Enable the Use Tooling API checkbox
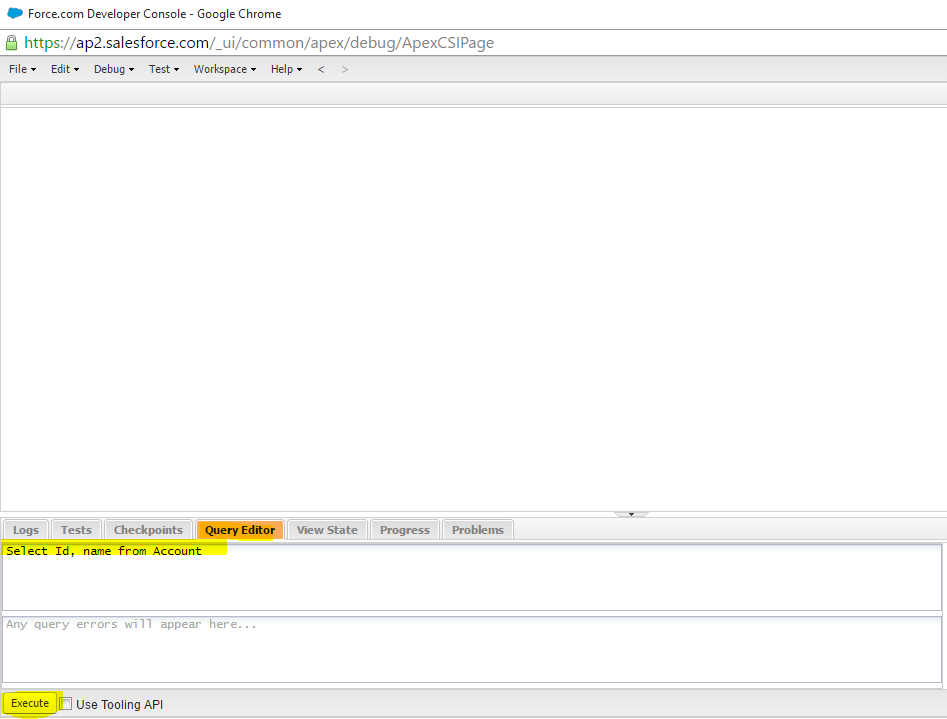The width and height of the screenshot is (947, 719). 65,703
